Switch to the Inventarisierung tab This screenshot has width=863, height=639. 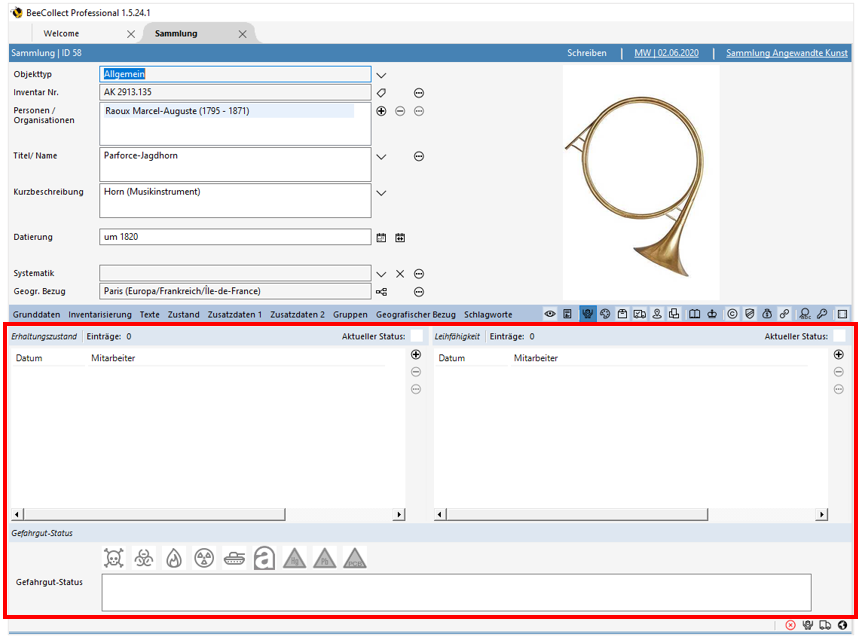(100, 314)
